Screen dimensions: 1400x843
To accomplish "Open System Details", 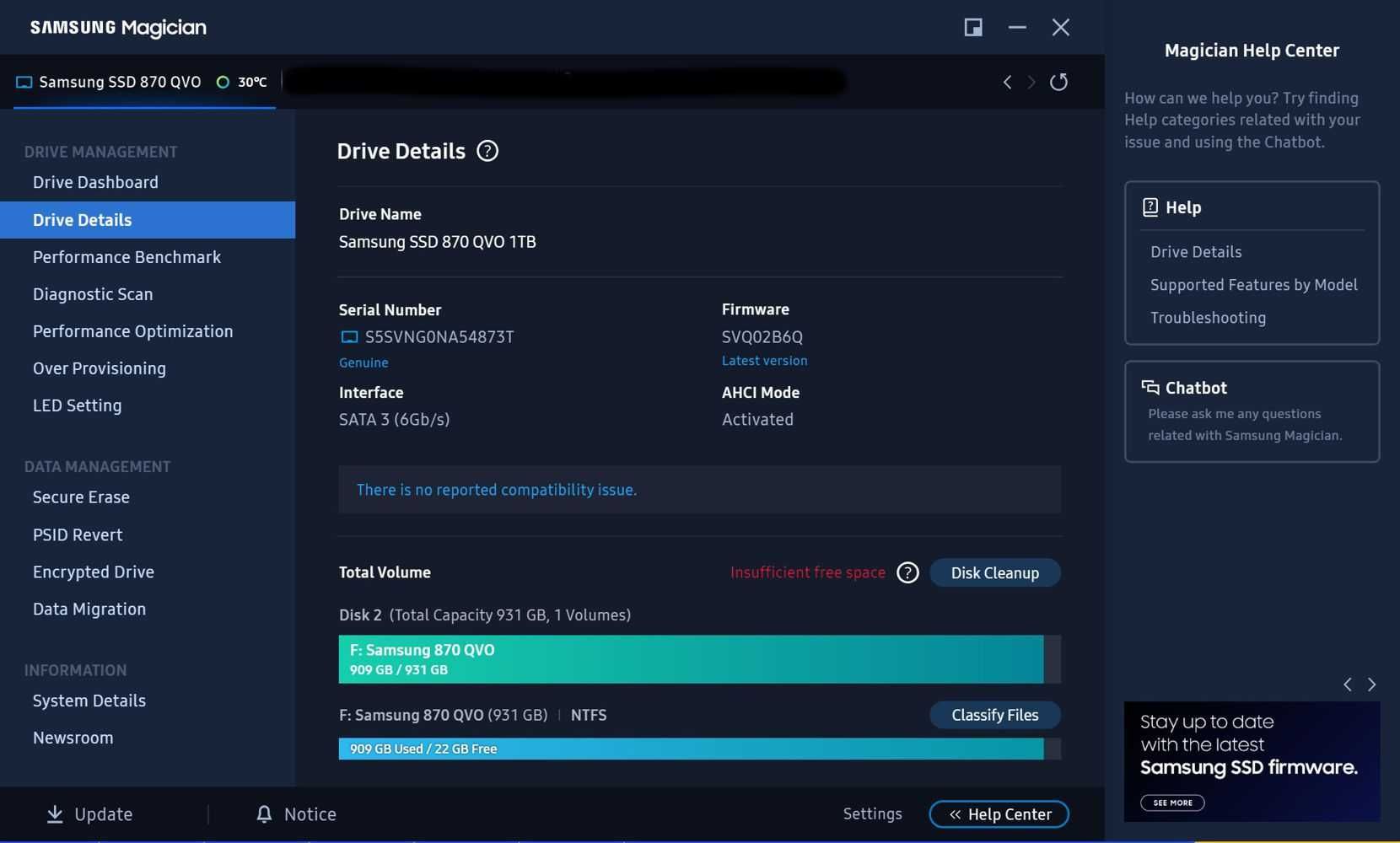I will [x=89, y=701].
